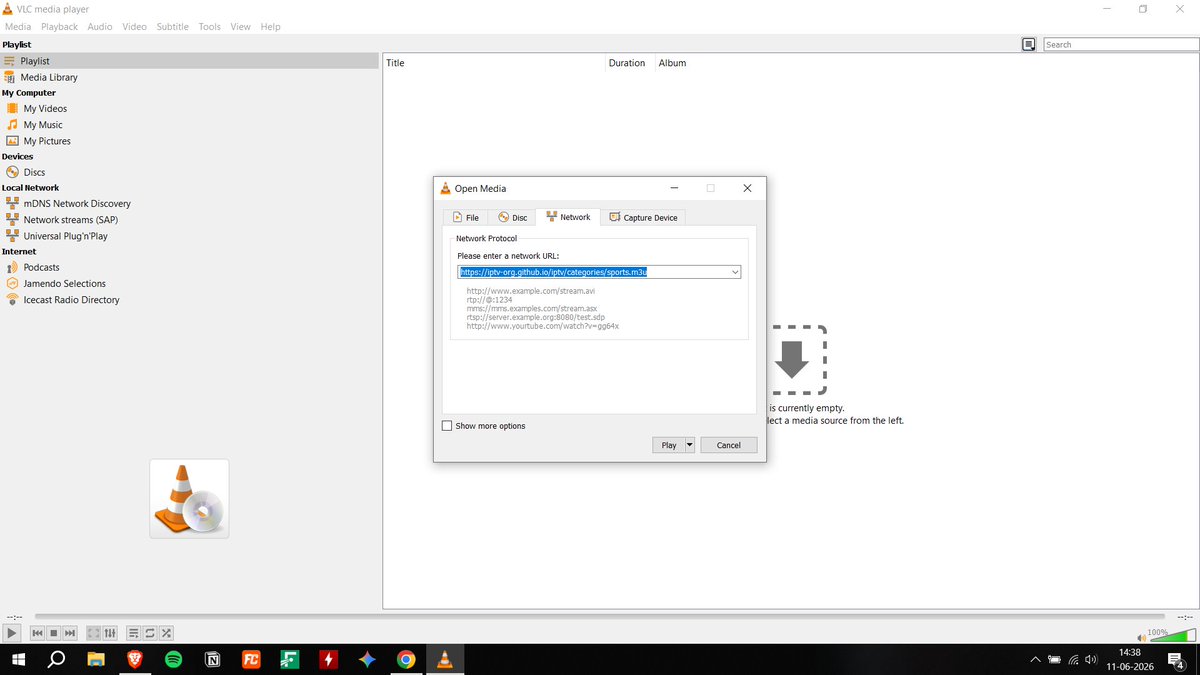The height and width of the screenshot is (675, 1200).
Task: Click the playlist Search field
Action: point(1120,44)
